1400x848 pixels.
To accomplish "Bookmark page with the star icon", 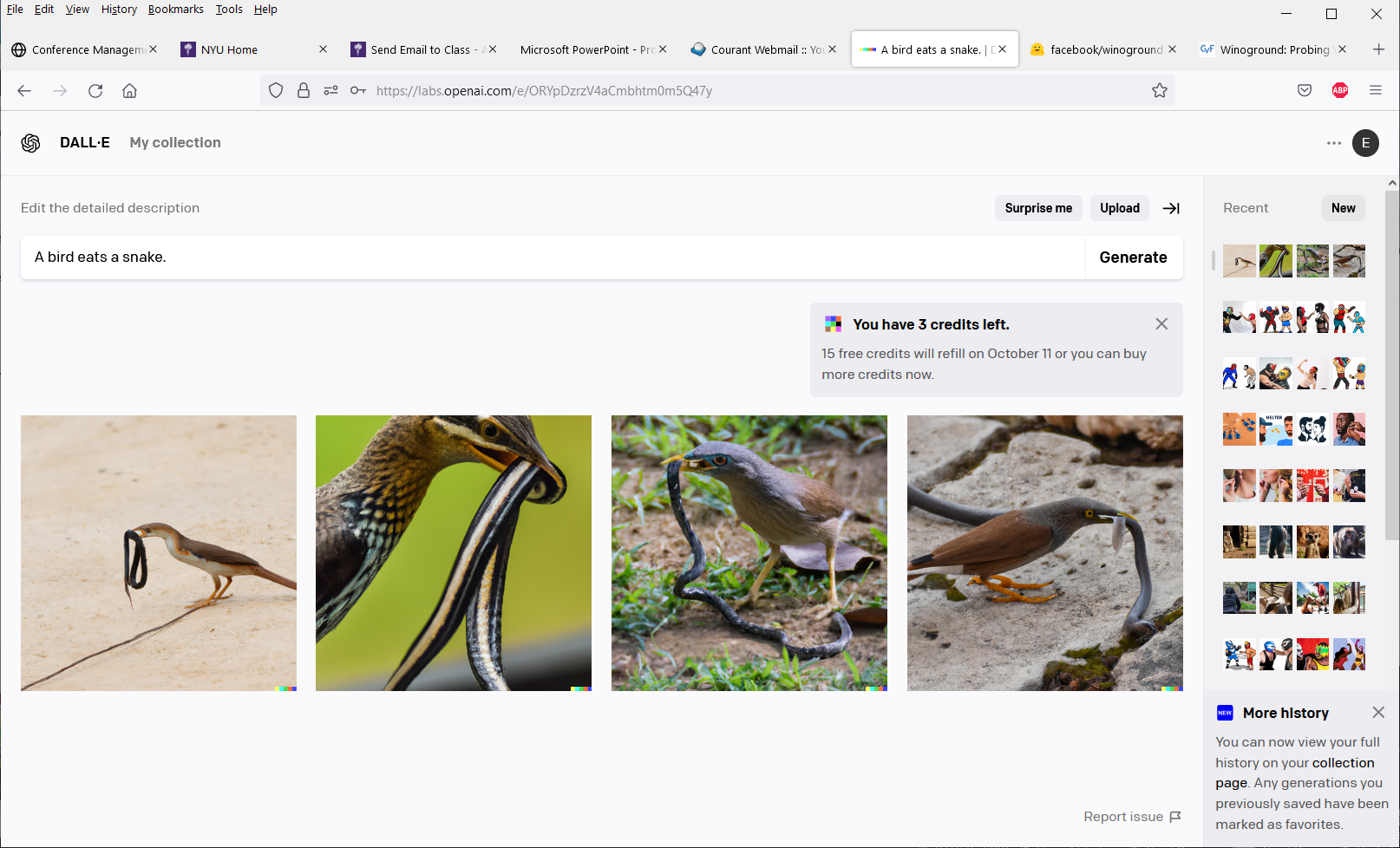I will point(1159,91).
